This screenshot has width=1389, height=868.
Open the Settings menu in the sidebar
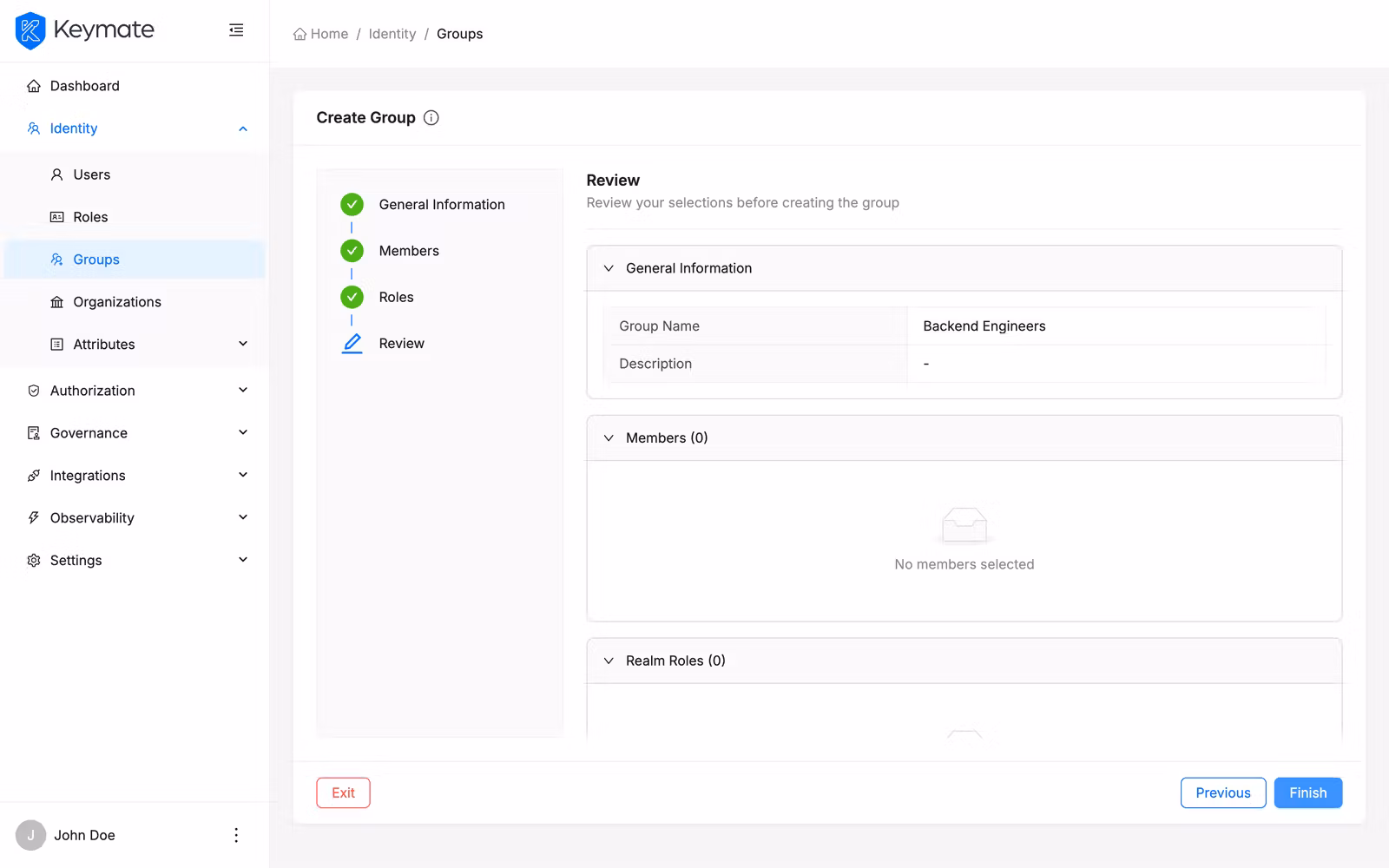[76, 560]
